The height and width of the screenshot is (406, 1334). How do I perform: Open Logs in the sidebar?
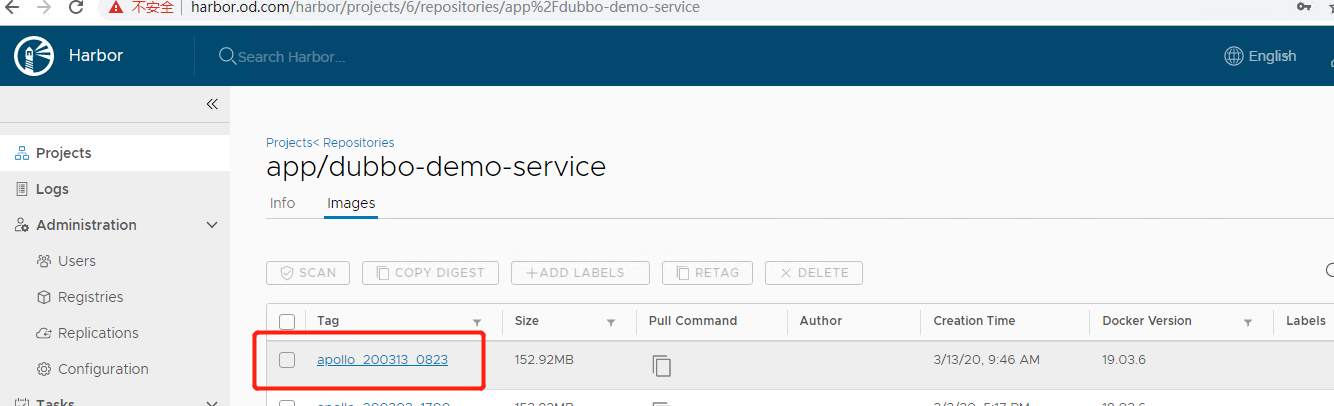point(52,189)
